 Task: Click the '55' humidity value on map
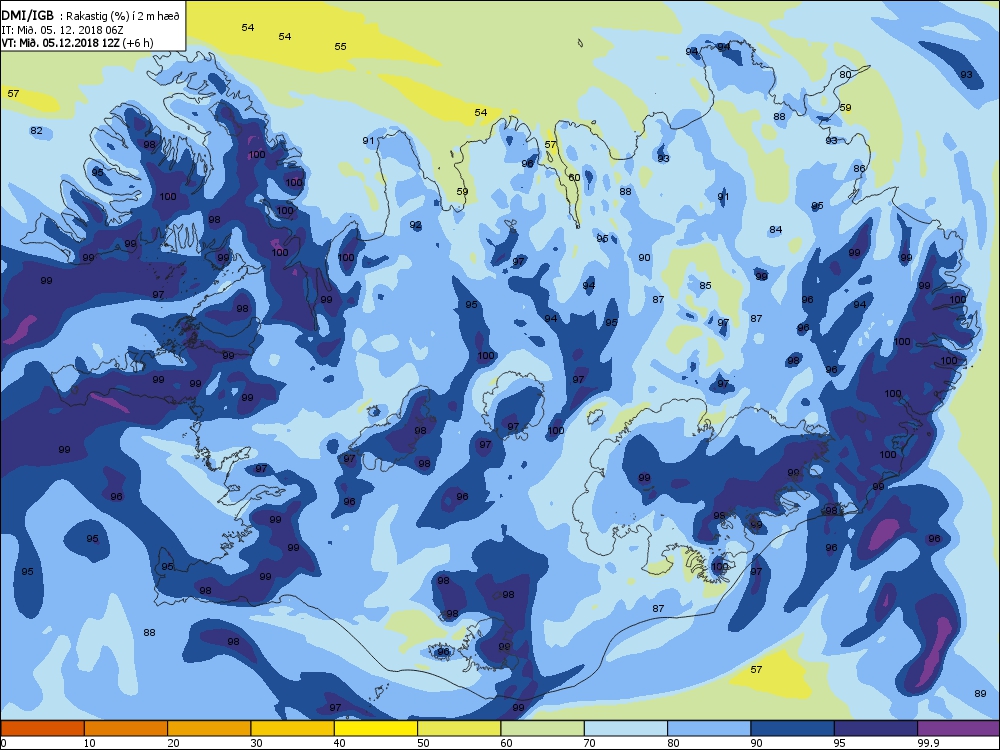click(x=341, y=47)
